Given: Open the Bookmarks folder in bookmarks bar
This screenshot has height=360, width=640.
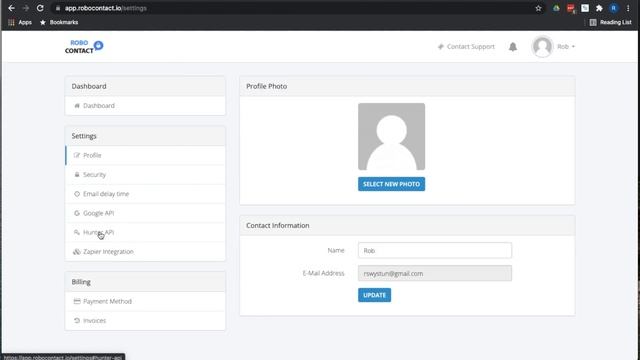Looking at the screenshot, I should [59, 22].
